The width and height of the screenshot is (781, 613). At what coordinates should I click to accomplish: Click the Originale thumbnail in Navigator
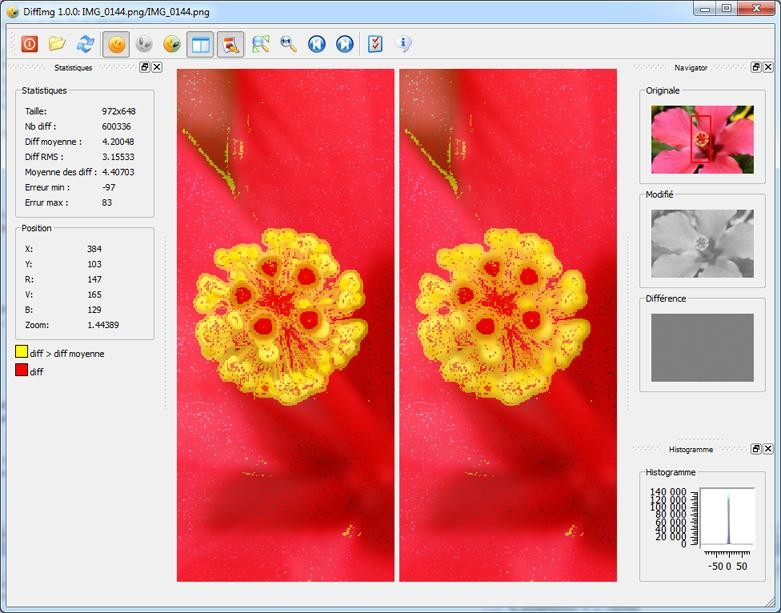point(702,139)
